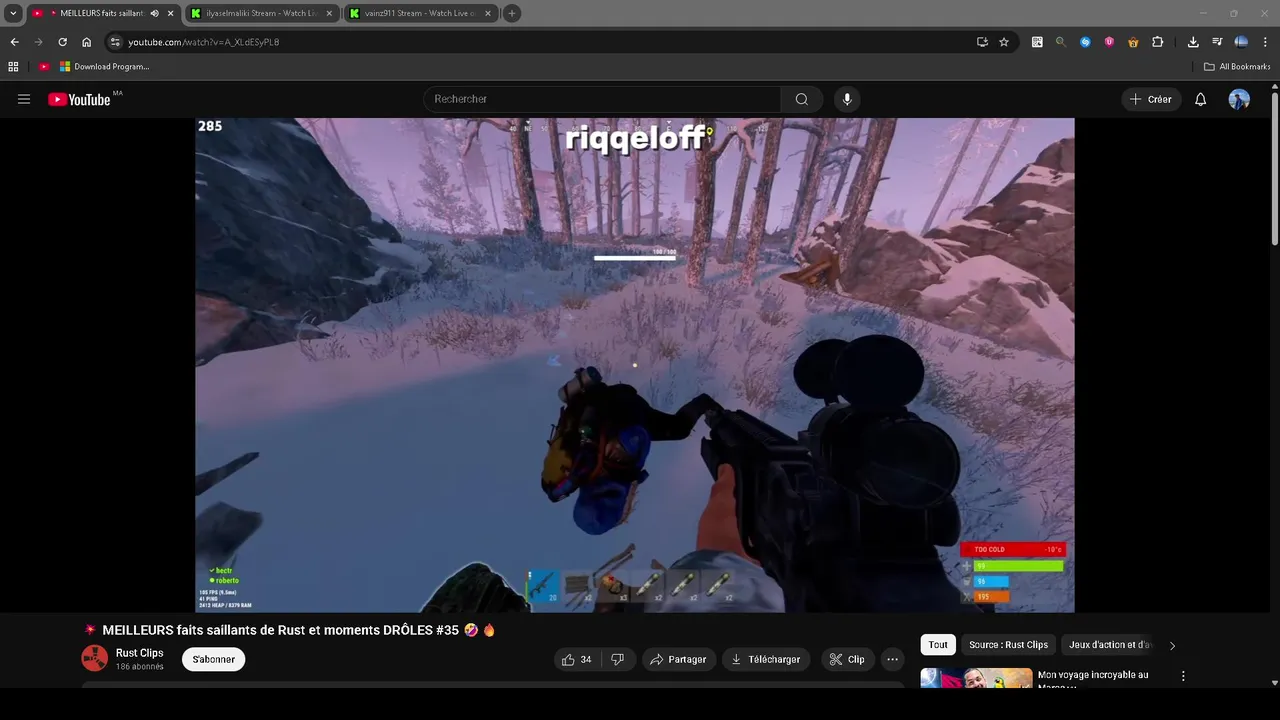Go to YouTube home via the logo
Viewport: 1280px width, 720px height.
click(x=79, y=99)
